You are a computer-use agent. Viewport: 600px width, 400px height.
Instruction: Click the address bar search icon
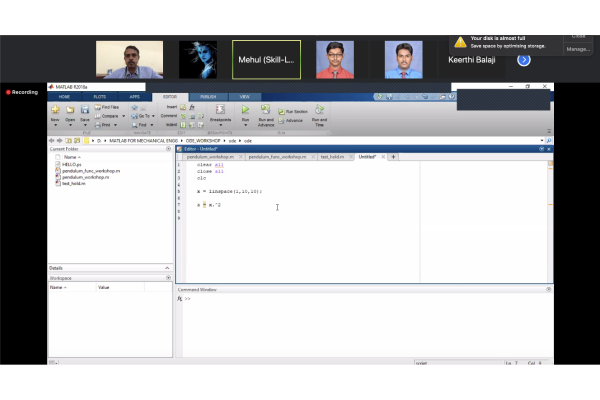tap(549, 141)
